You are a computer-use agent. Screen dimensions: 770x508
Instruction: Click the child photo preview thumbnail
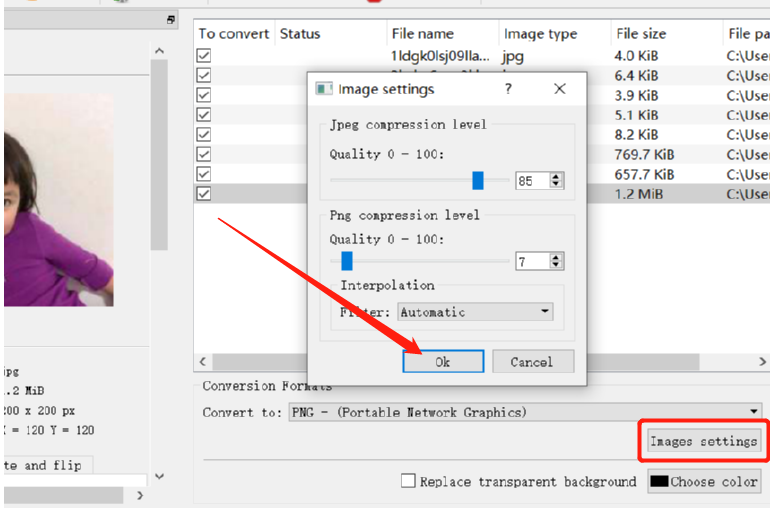(58, 200)
